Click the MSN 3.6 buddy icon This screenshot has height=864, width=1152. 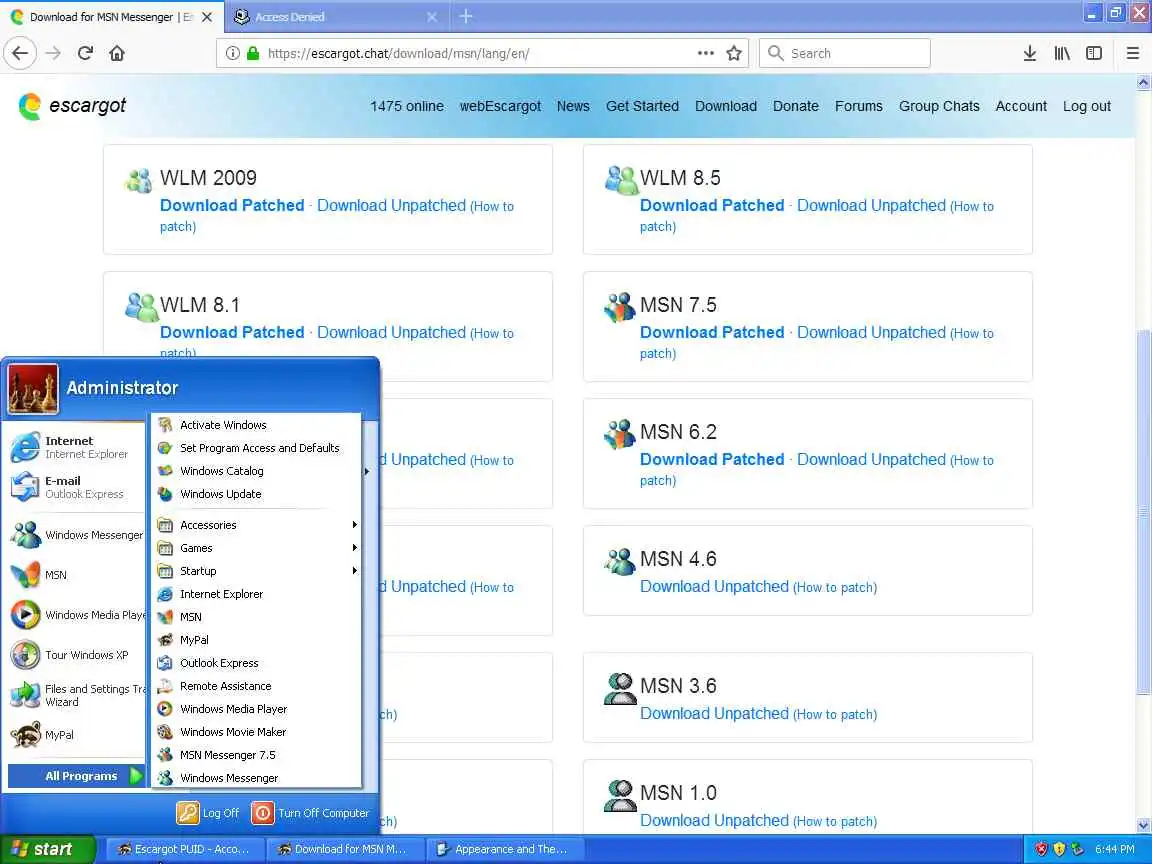click(620, 688)
